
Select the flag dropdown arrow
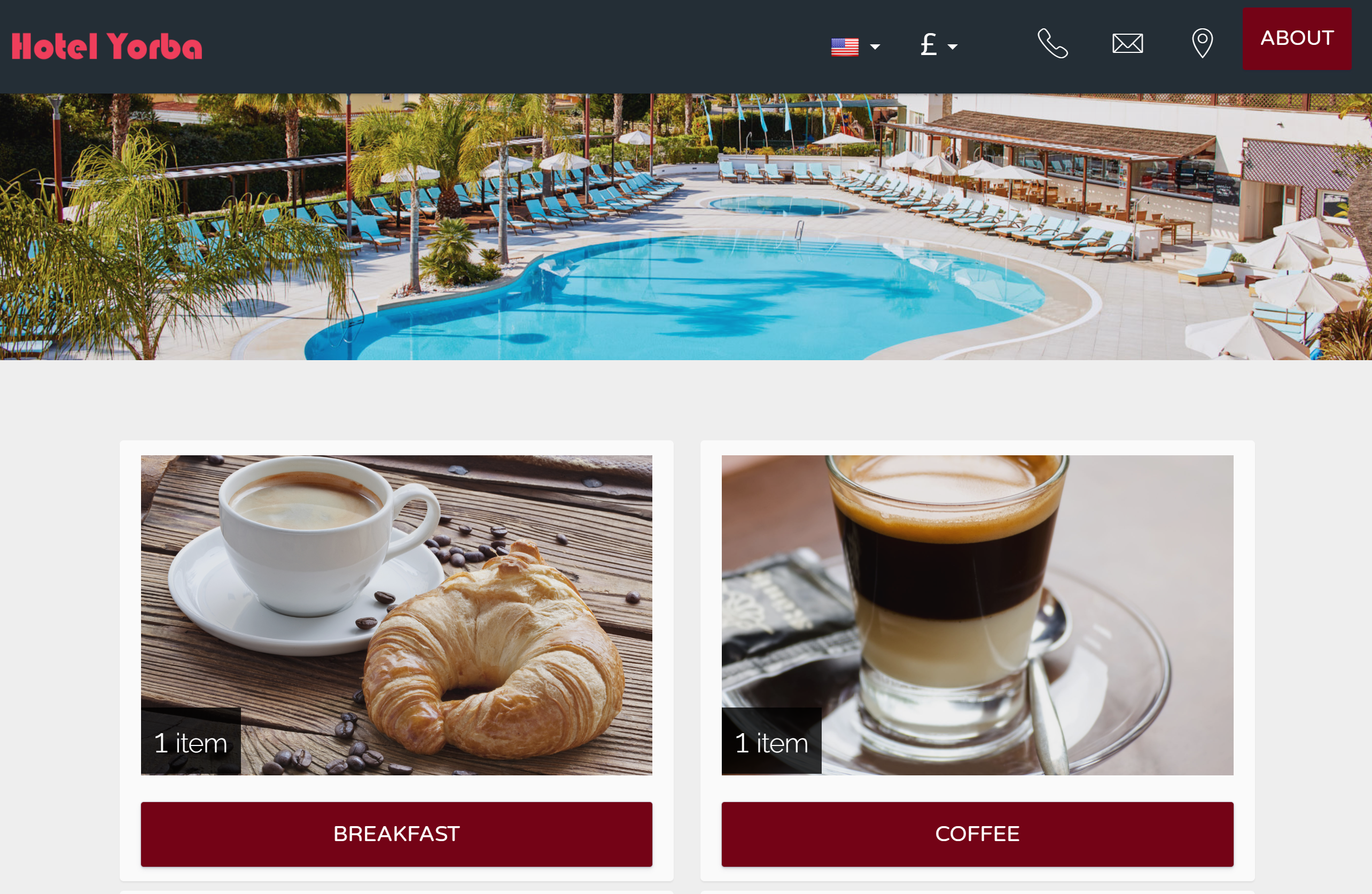(x=874, y=46)
